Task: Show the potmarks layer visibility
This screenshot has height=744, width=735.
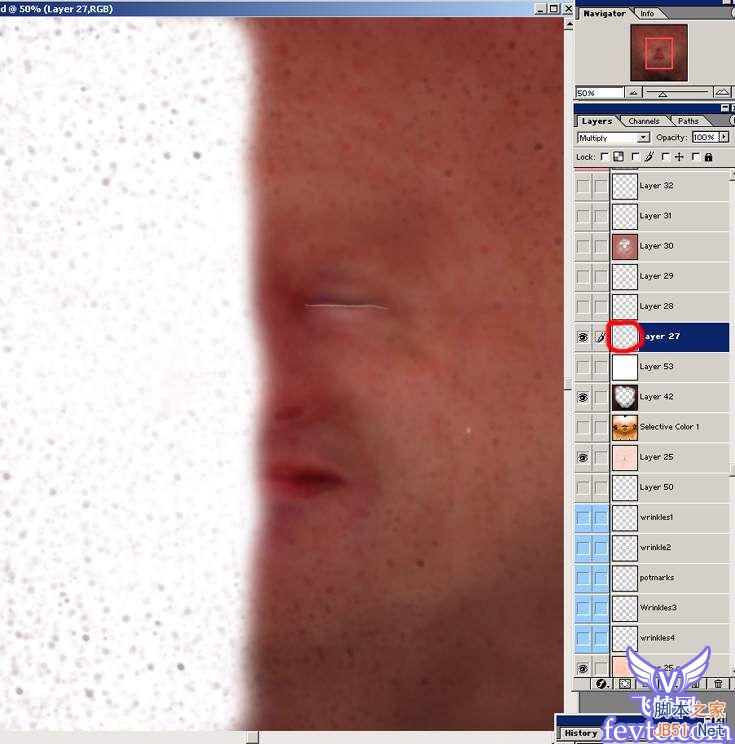Action: 583,578
